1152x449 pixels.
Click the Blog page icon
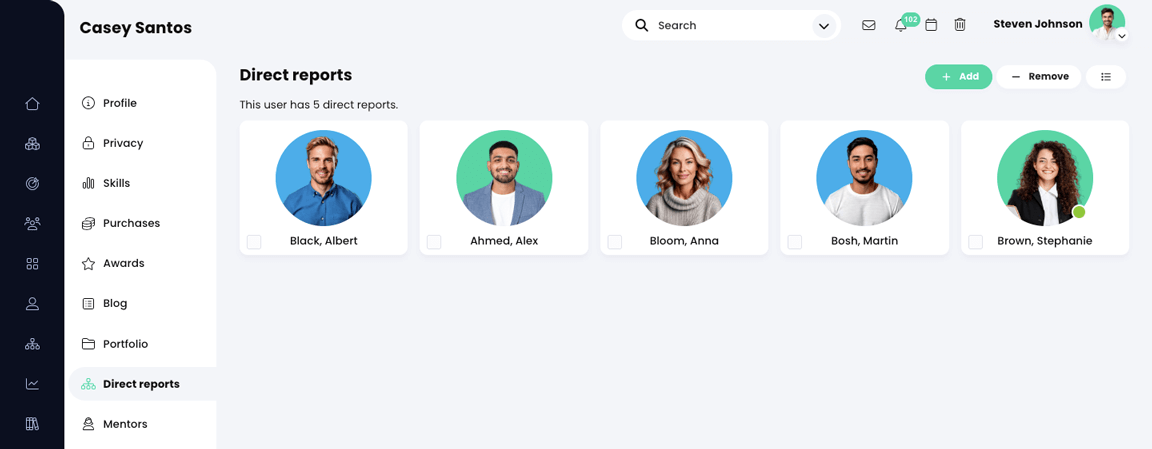88,303
